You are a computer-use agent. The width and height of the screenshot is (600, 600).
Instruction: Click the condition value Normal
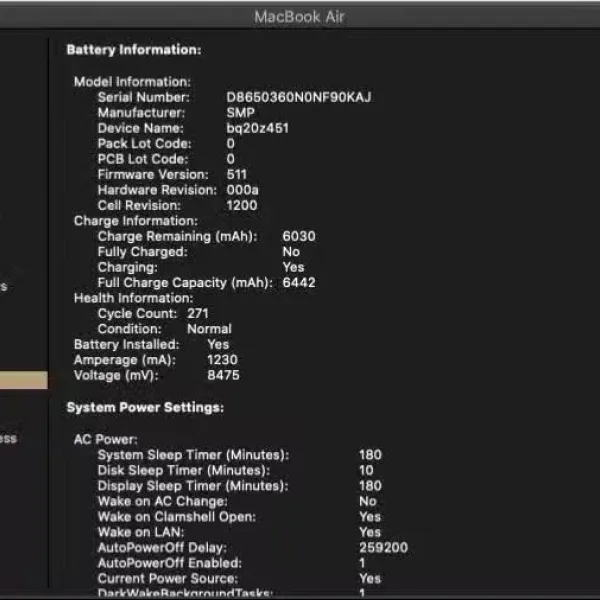coord(209,329)
